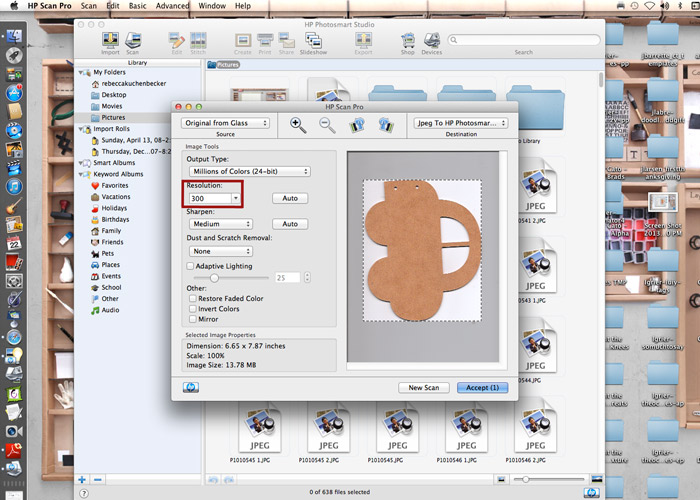Viewport: 700px width, 500px height.
Task: Open the Advanced menu in menu bar
Action: point(172,6)
